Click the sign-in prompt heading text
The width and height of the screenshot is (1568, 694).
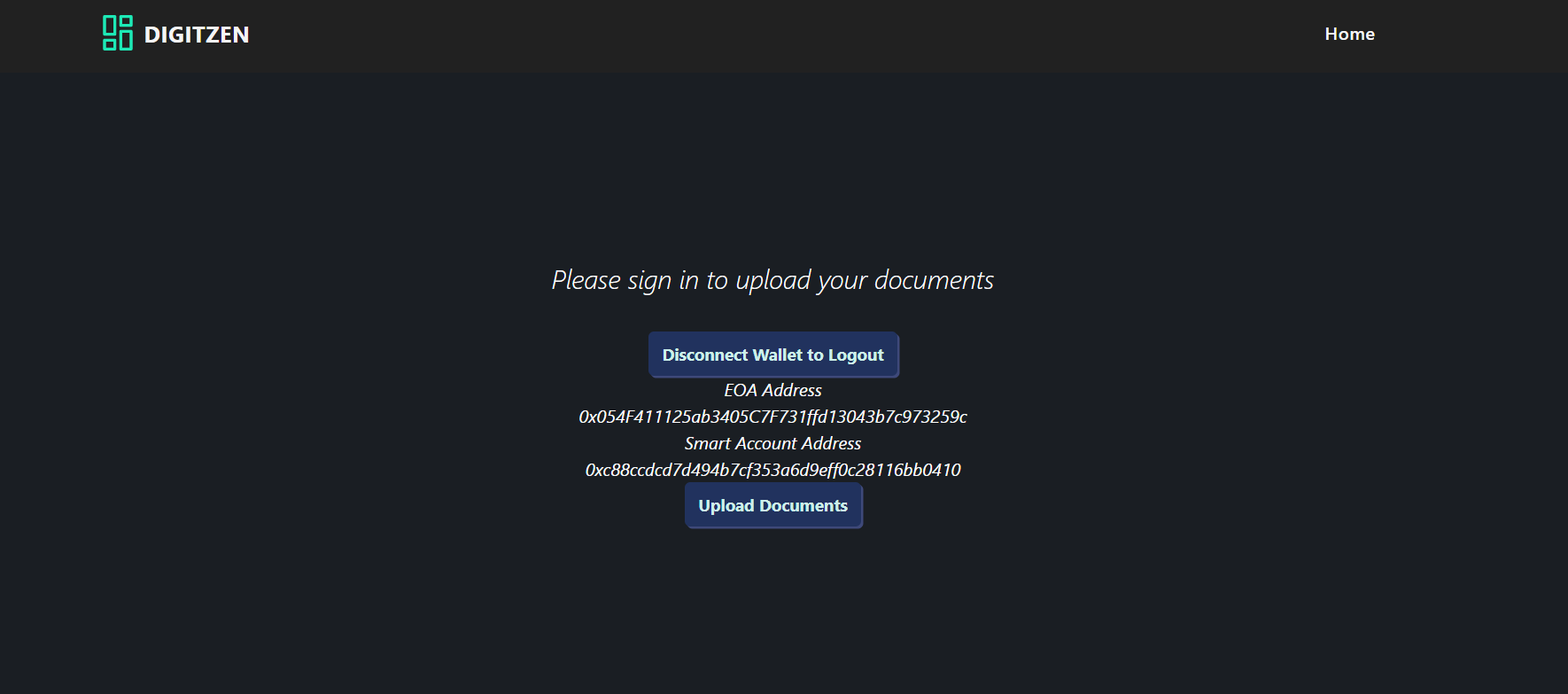pyautogui.click(x=773, y=280)
